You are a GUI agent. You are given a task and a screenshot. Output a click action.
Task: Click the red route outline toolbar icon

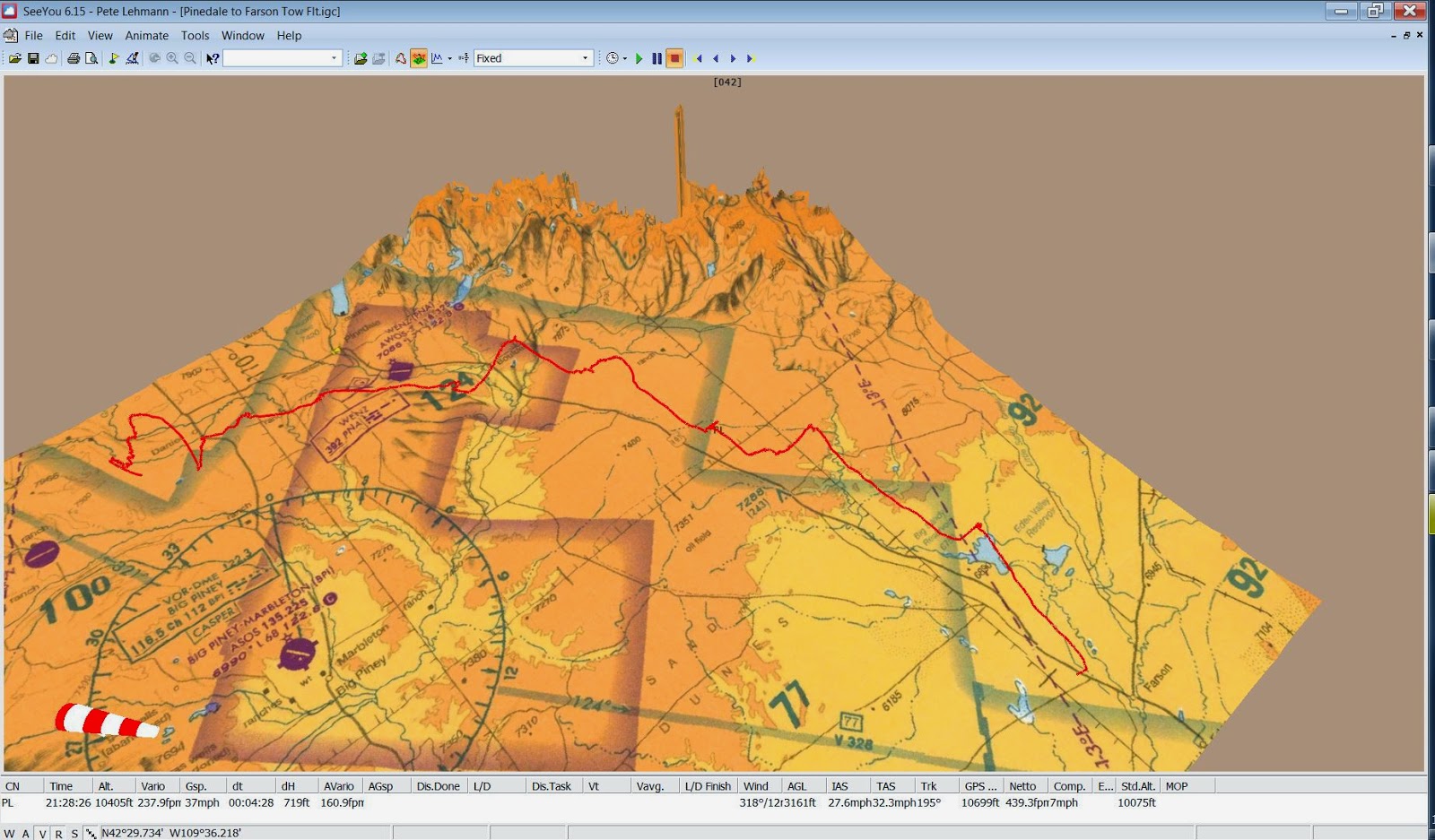(401, 58)
